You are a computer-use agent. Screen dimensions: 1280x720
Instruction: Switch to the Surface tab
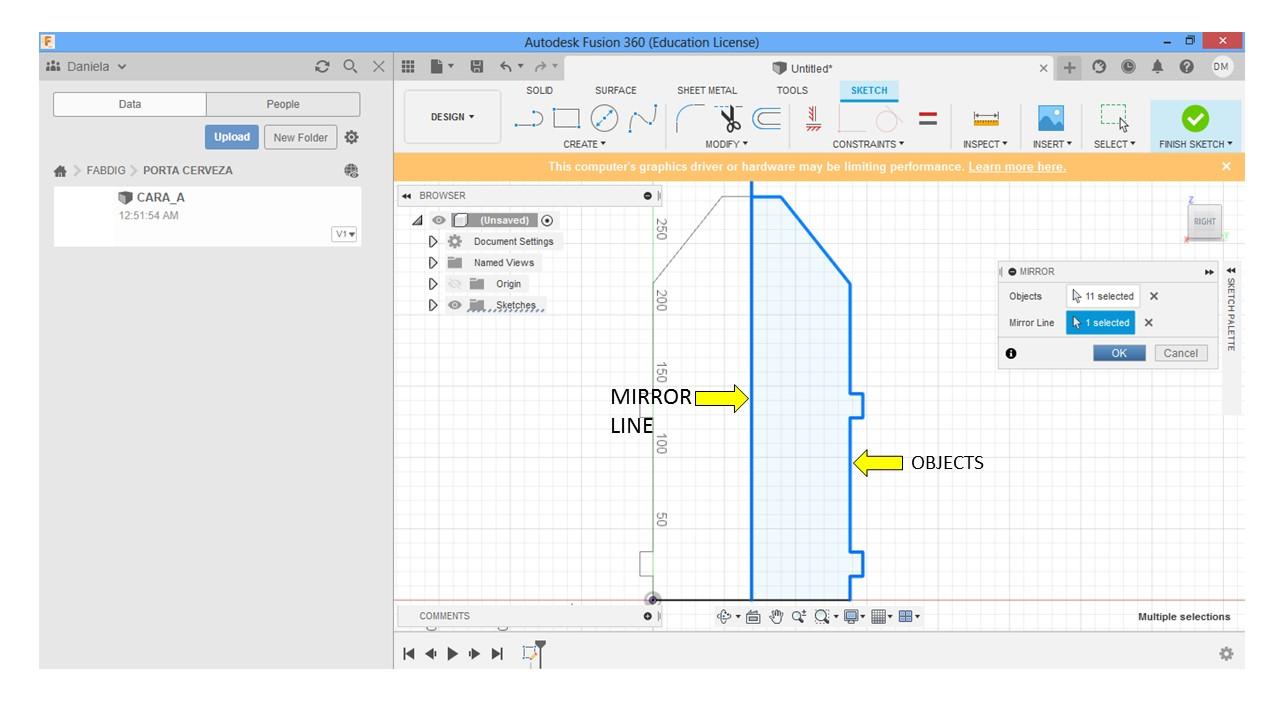(616, 90)
